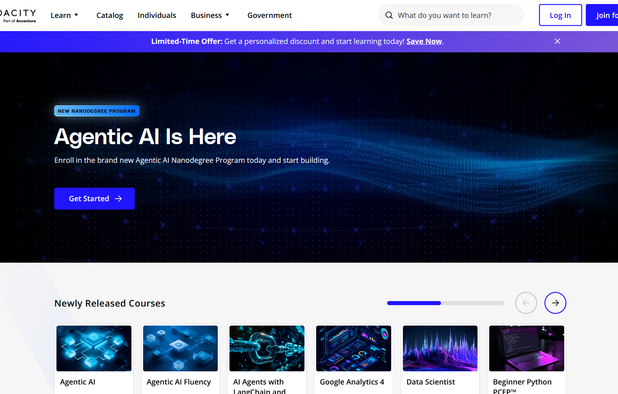
Task: Click the Udacity logo
Action: (18, 15)
